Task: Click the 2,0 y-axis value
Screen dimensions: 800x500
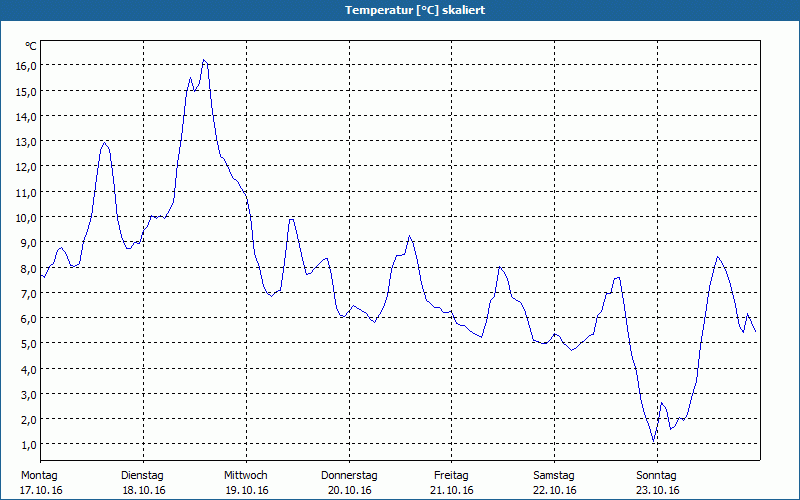Action: 29,419
